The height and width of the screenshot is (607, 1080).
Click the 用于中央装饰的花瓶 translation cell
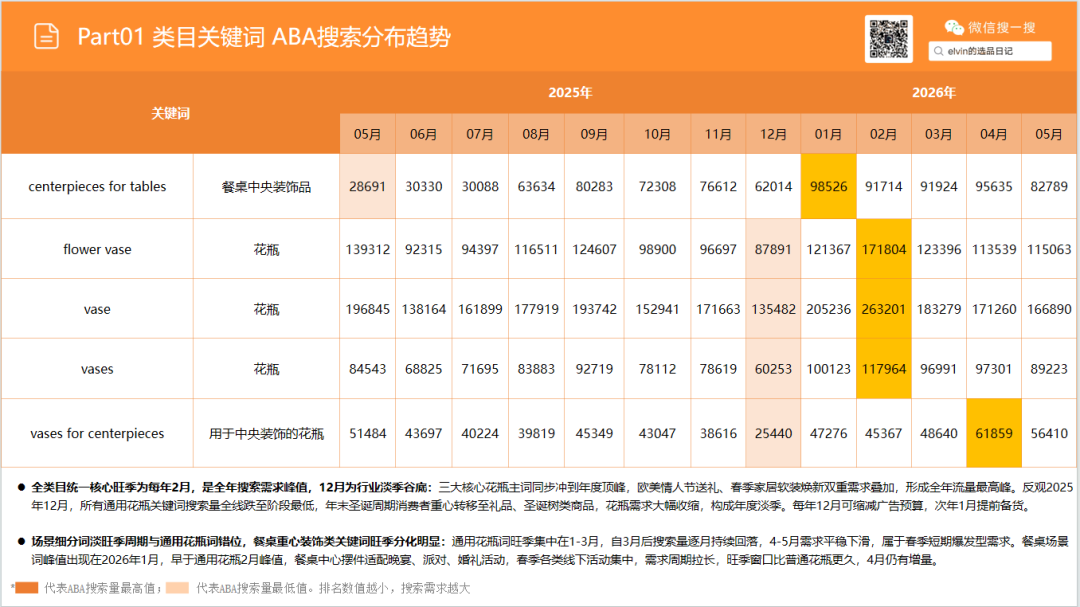[267, 433]
